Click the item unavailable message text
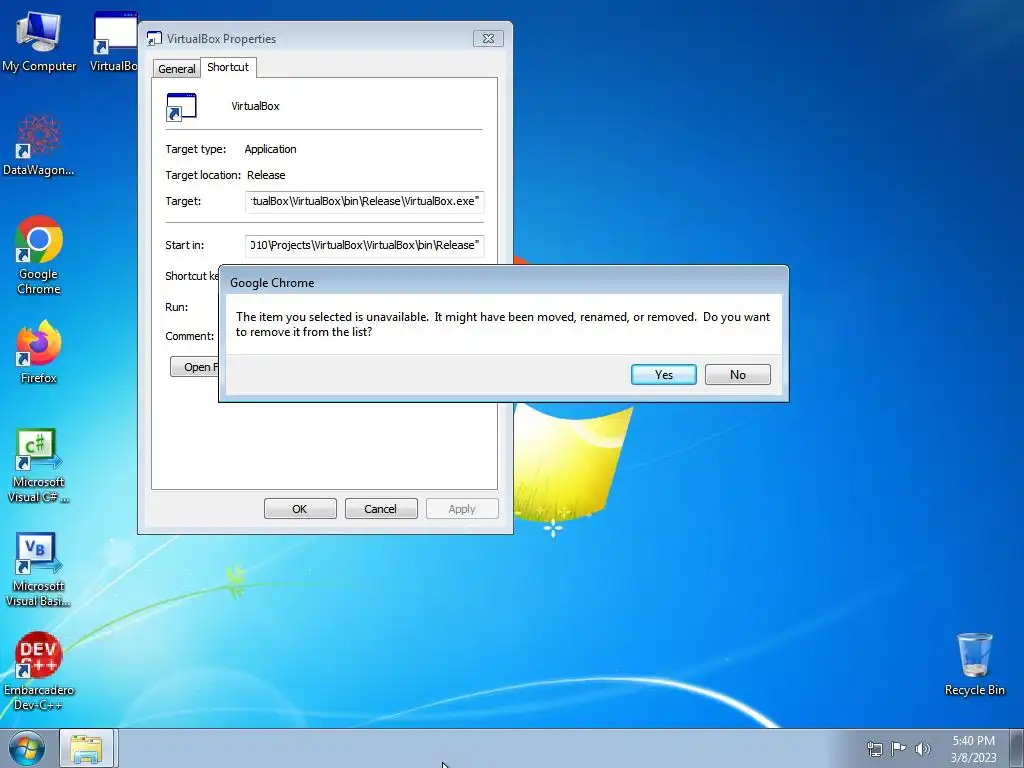The height and width of the screenshot is (768, 1024). pyautogui.click(x=503, y=324)
